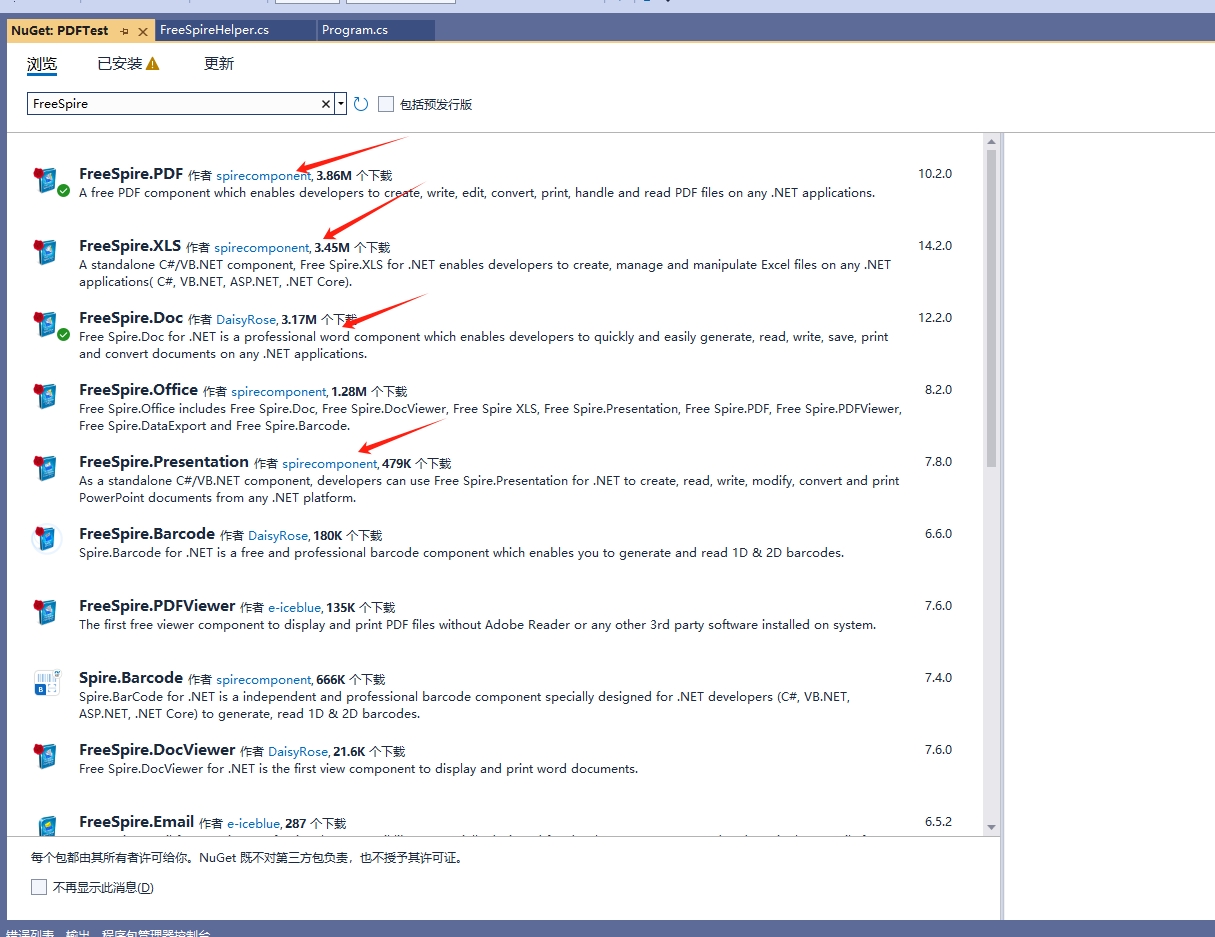Open the search box history dropdown
This screenshot has height=937, width=1215.
pyautogui.click(x=341, y=104)
